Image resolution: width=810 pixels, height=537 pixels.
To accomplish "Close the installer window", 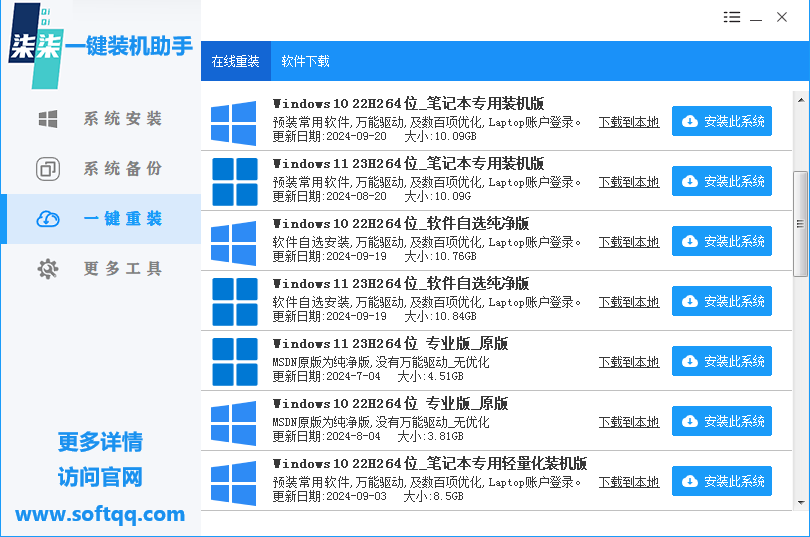I will (782, 17).
